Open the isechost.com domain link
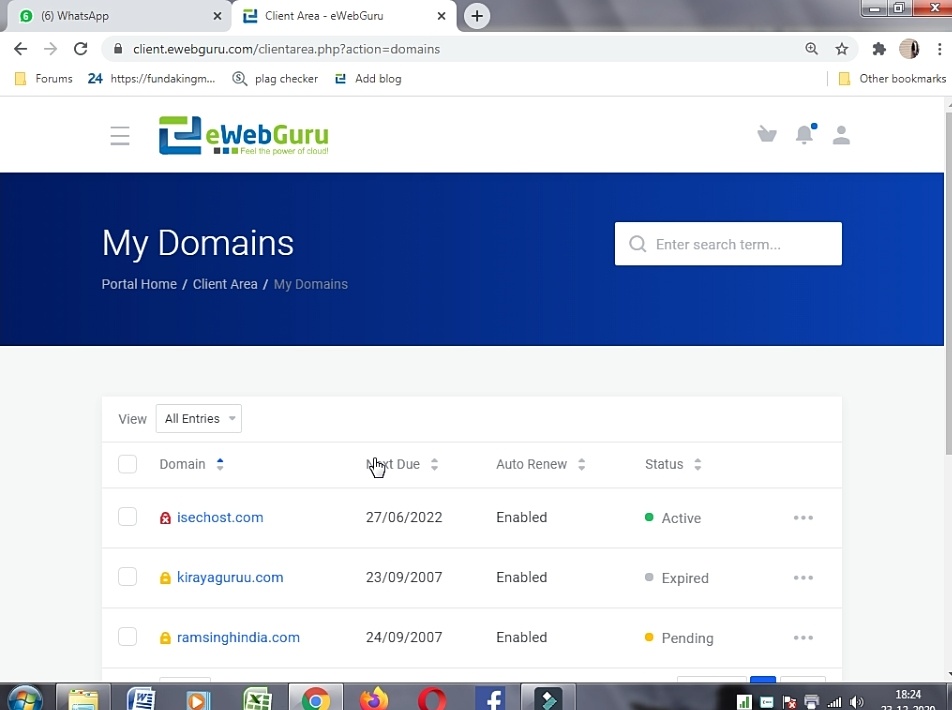Viewport: 952px width, 710px height. [220, 517]
